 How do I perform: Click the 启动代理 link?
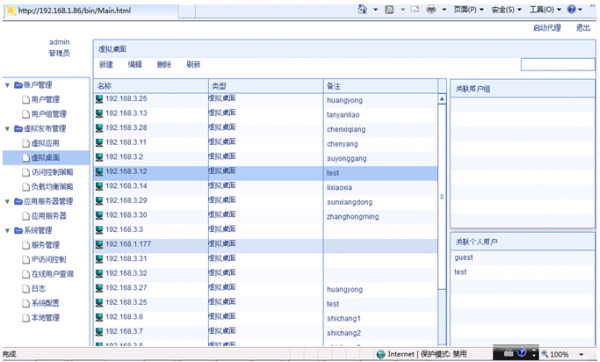click(546, 28)
